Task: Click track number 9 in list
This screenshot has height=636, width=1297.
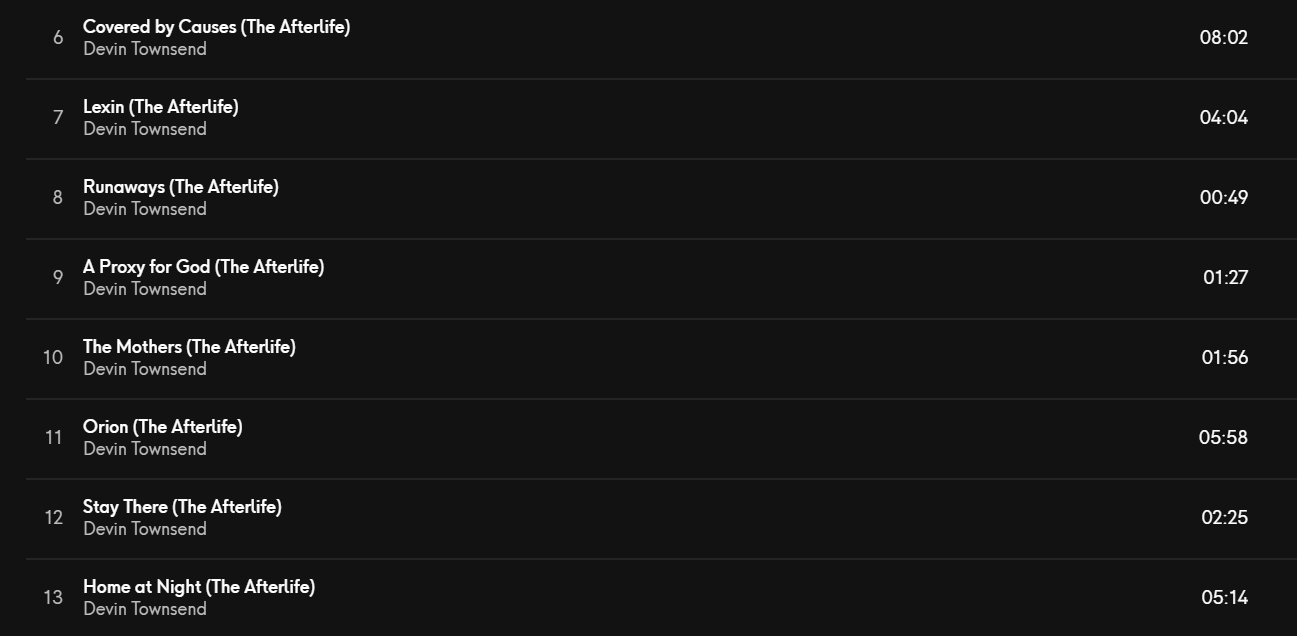Action: (x=58, y=278)
